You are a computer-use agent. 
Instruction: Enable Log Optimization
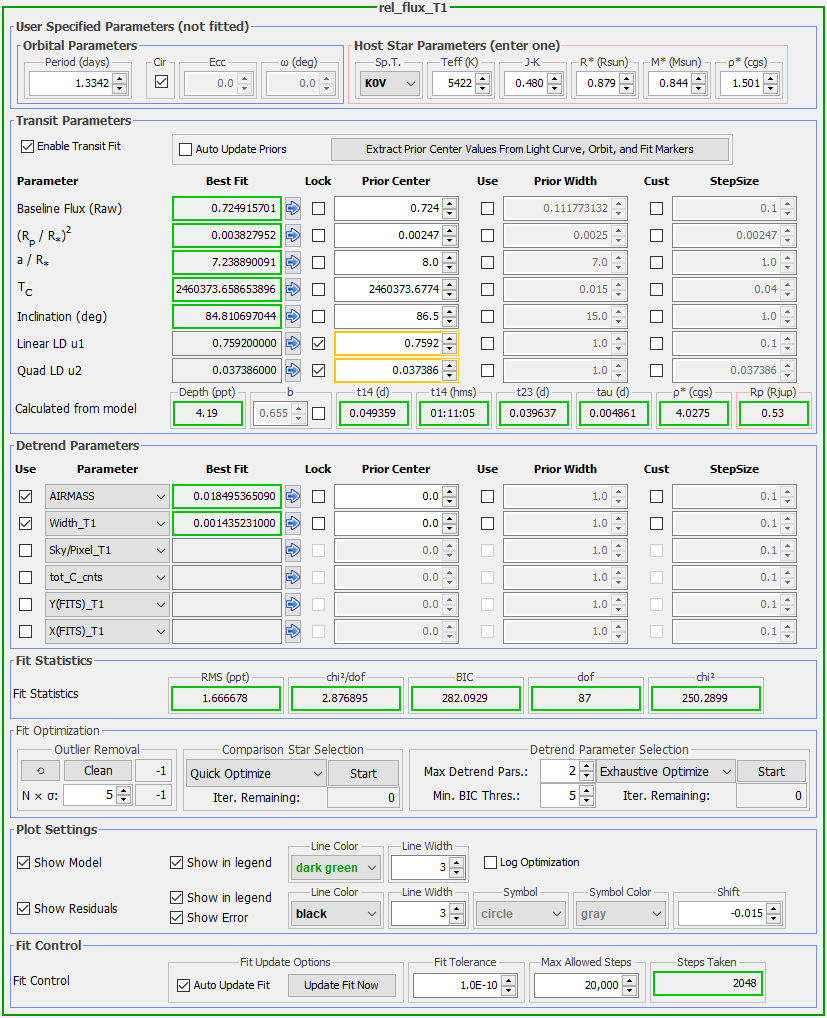[491, 862]
